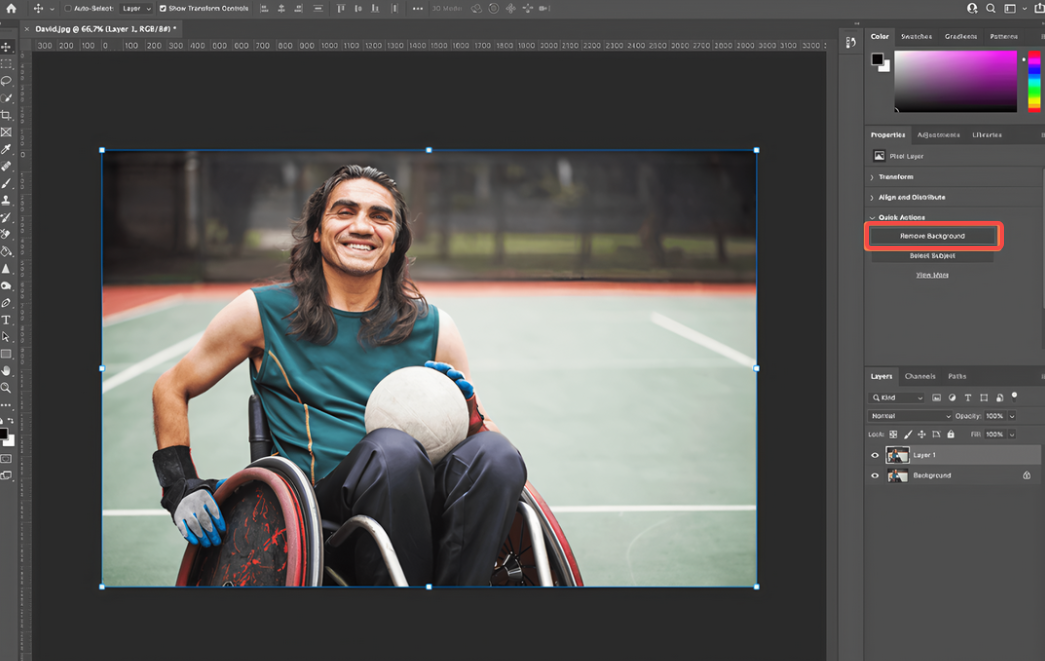Image resolution: width=1045 pixels, height=661 pixels.
Task: Select the Hand tool
Action: 5,370
